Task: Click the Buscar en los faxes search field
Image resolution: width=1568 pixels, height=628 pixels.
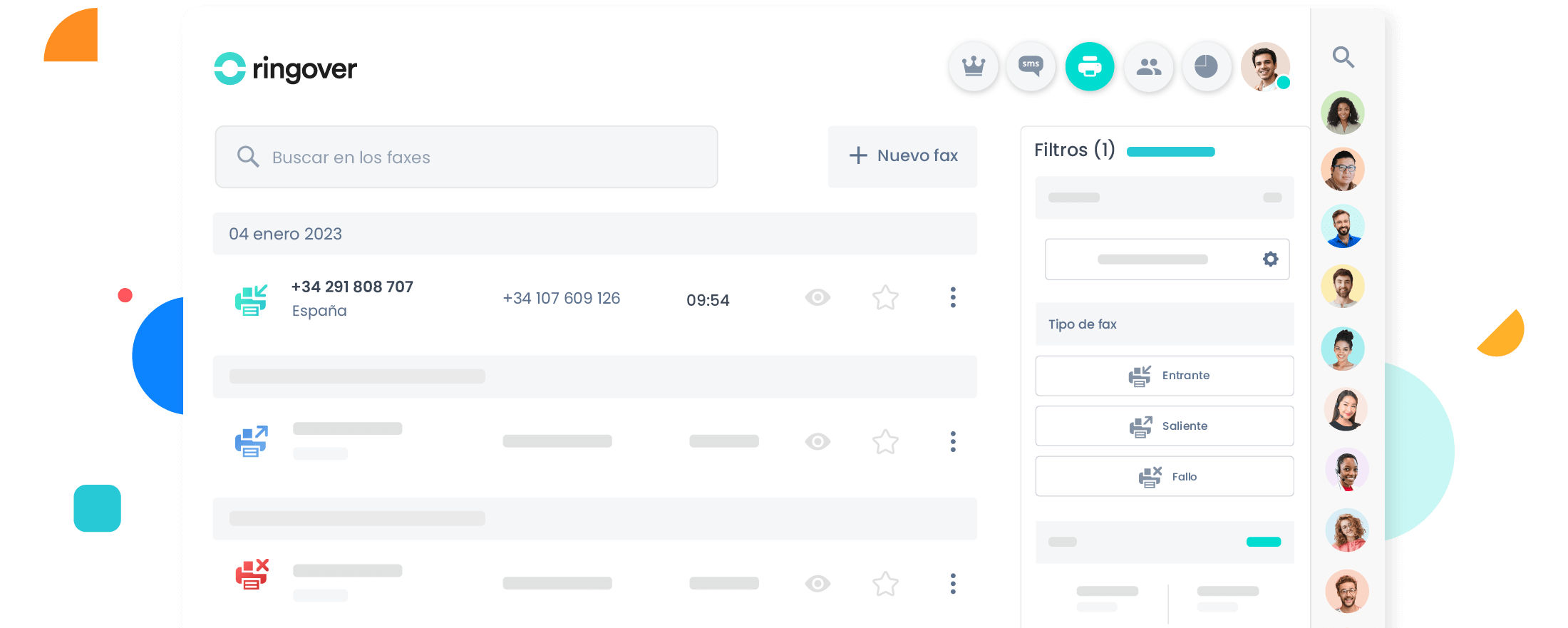Action: click(466, 158)
